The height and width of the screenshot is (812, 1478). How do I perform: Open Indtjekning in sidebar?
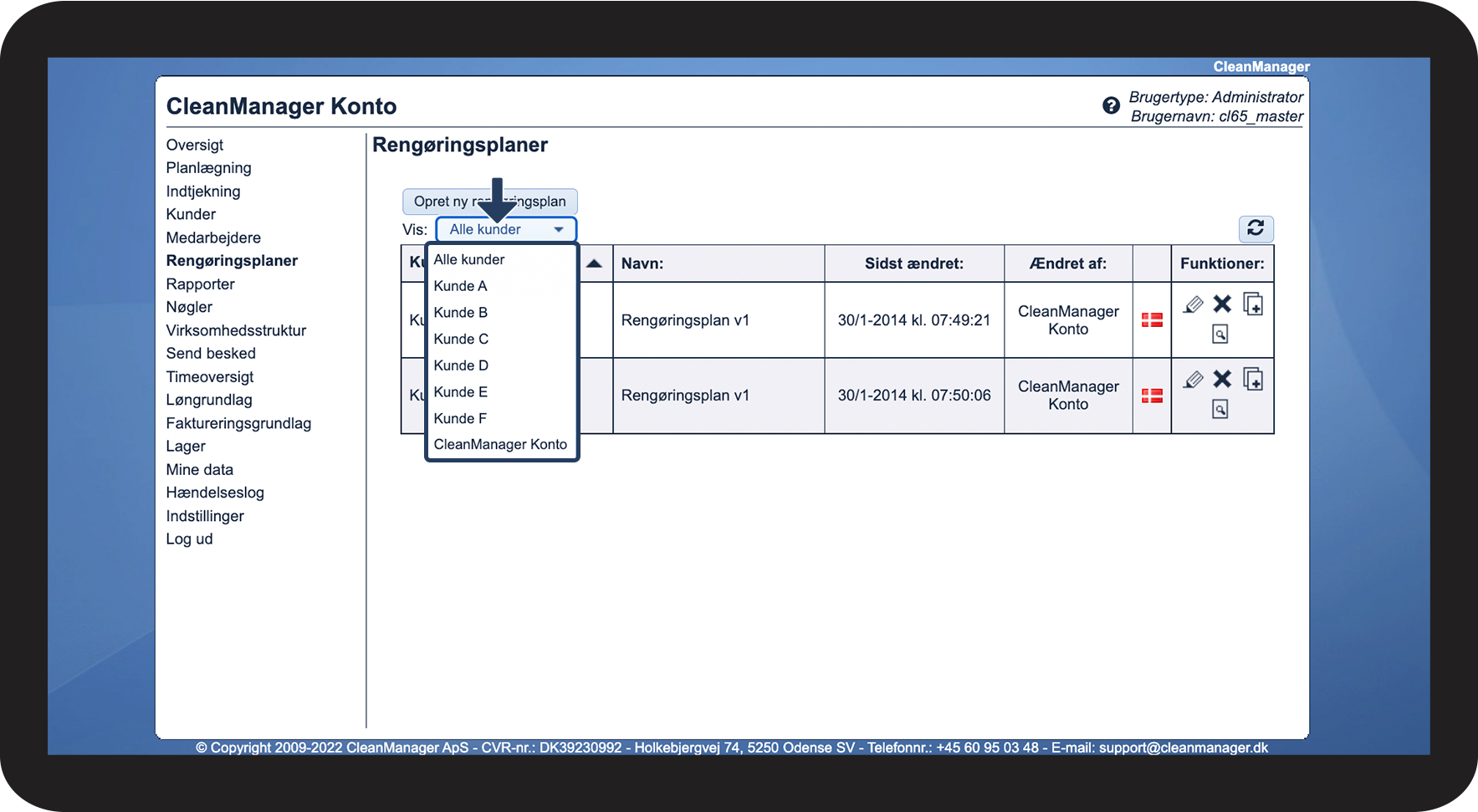tap(203, 192)
